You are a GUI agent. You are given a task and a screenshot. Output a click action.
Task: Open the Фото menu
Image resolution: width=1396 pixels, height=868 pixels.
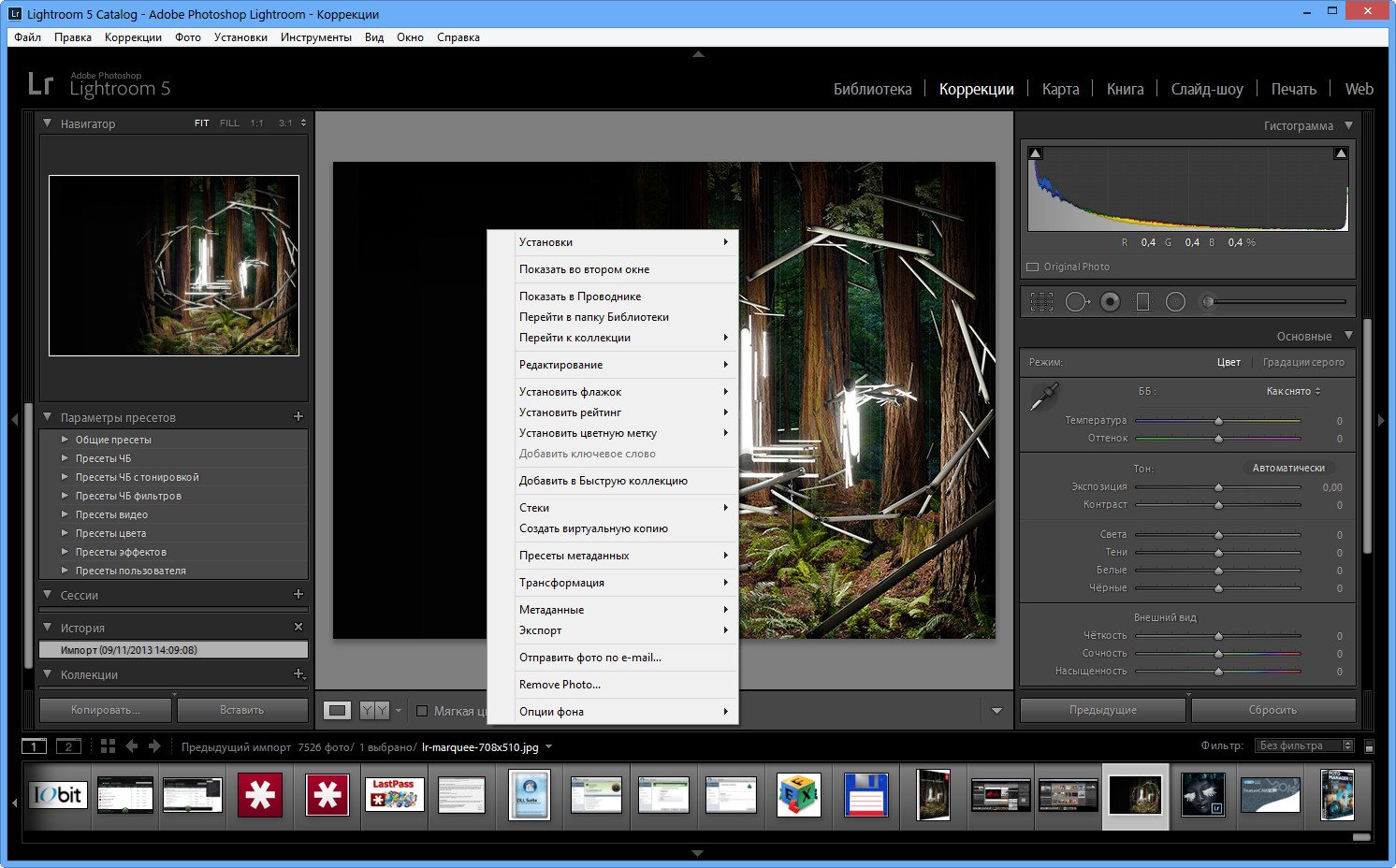point(188,37)
